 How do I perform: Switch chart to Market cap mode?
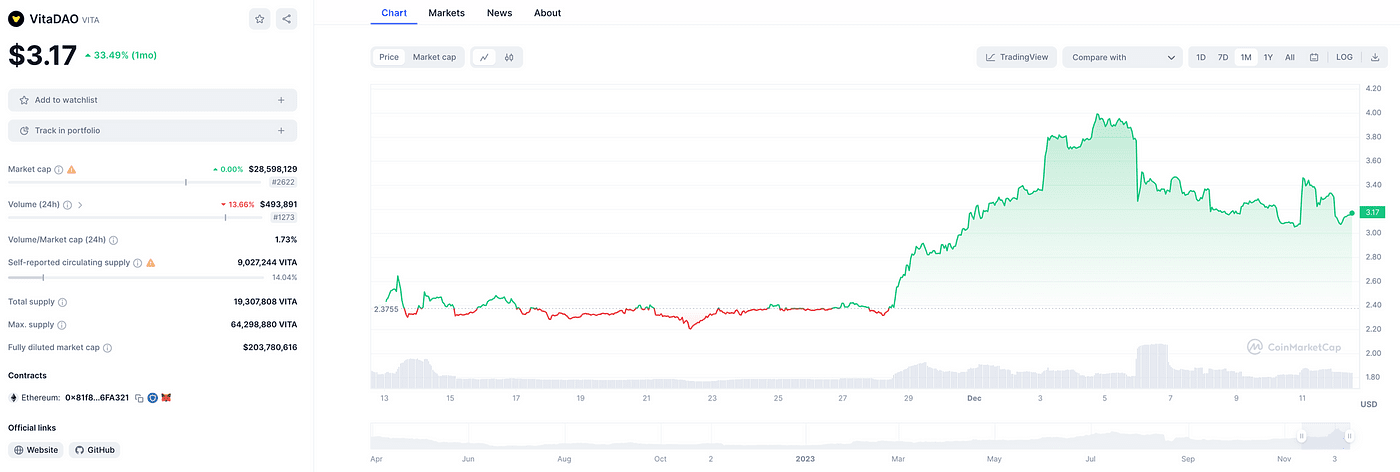click(434, 57)
